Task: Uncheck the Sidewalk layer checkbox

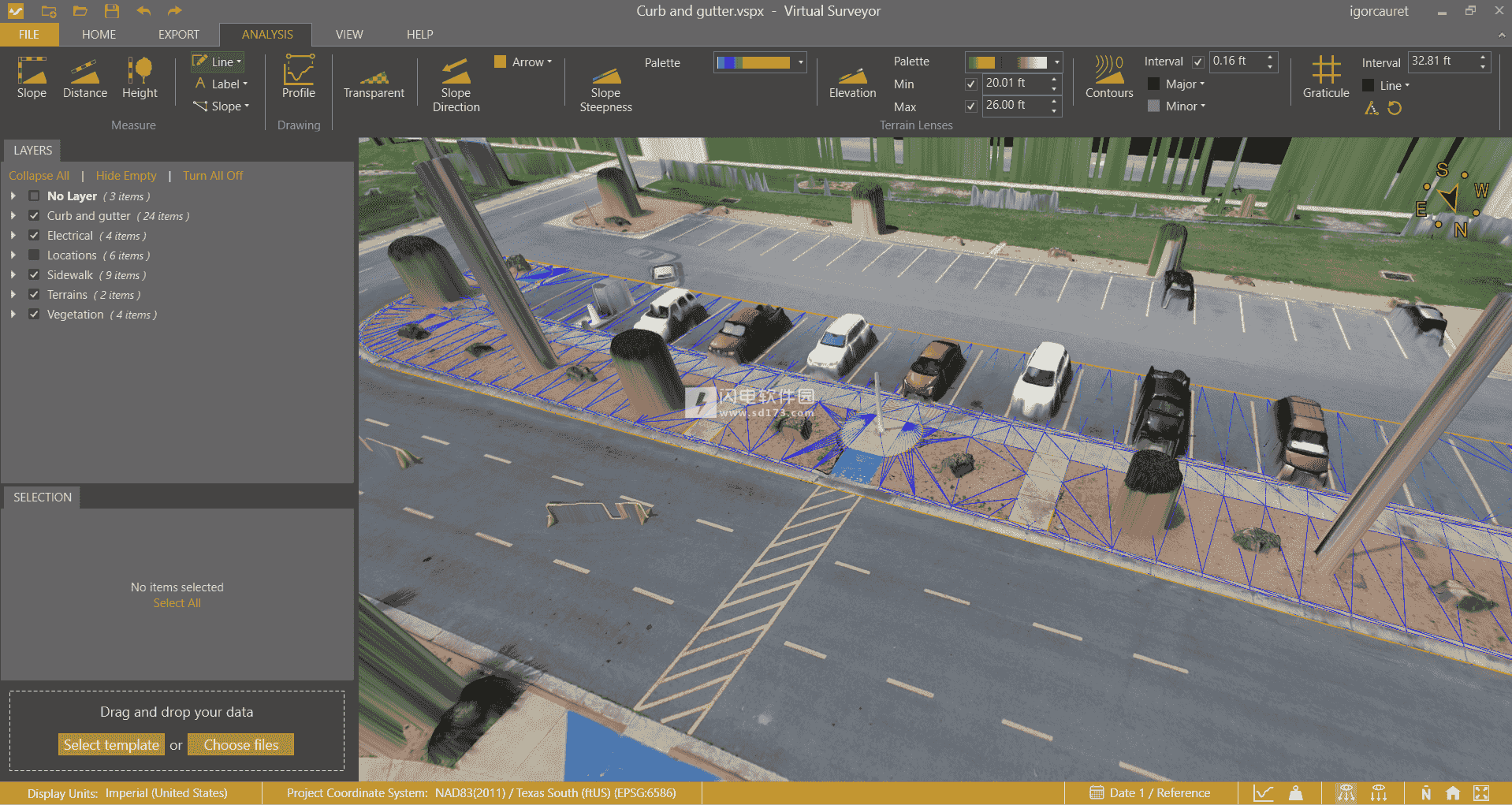Action: coord(34,275)
